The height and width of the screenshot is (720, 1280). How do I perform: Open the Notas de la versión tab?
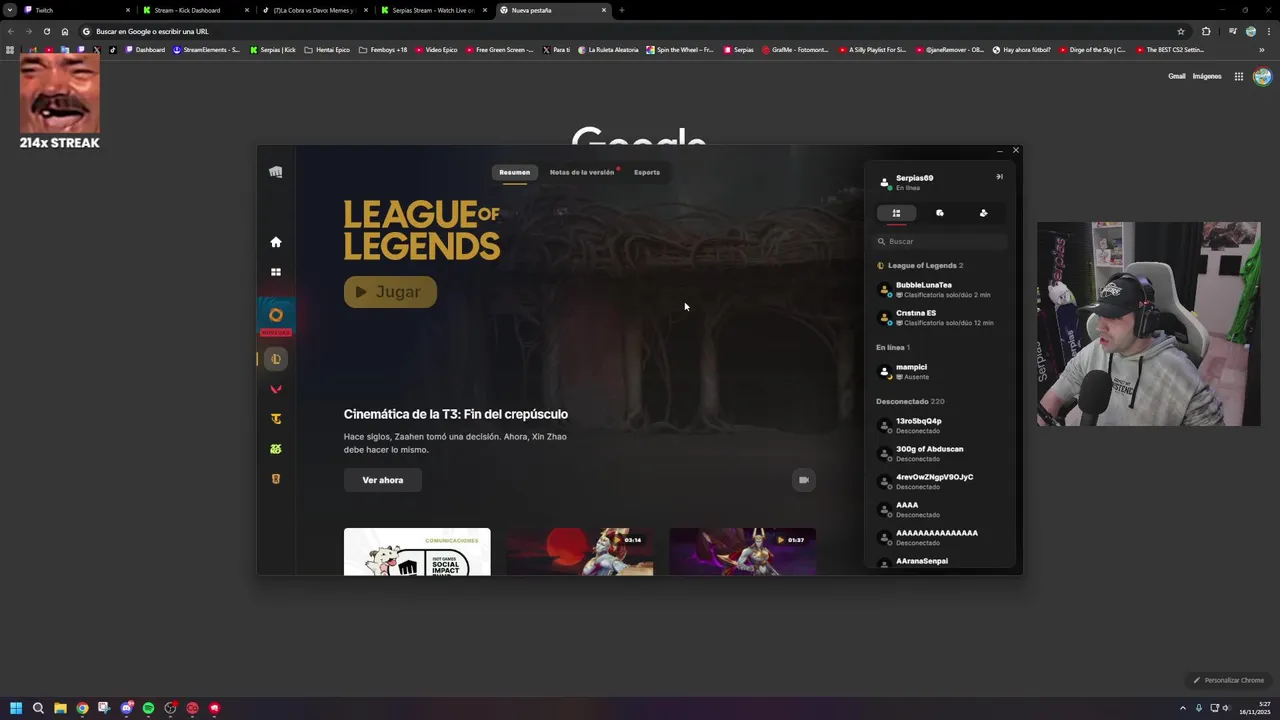click(582, 172)
